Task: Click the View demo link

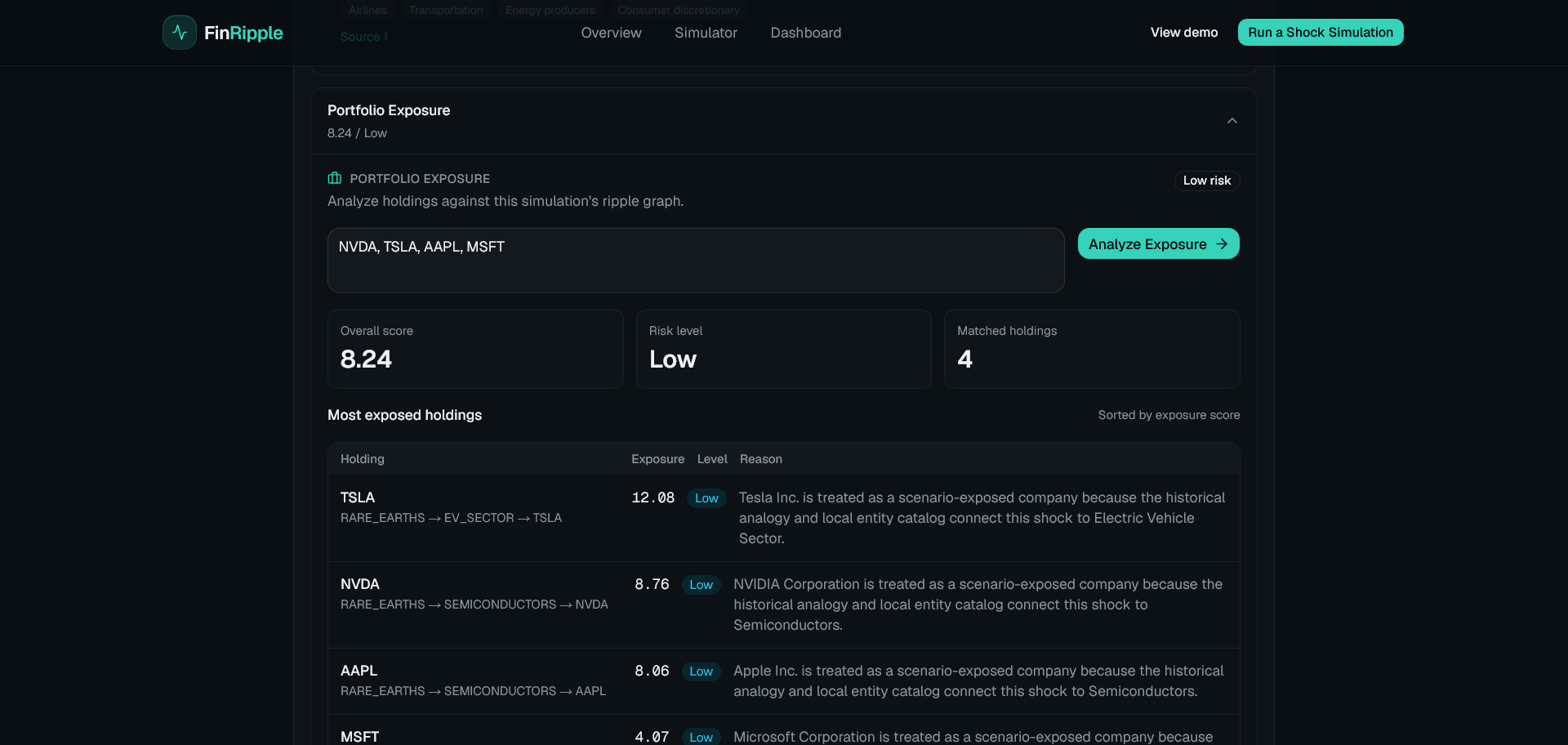Action: [1184, 33]
